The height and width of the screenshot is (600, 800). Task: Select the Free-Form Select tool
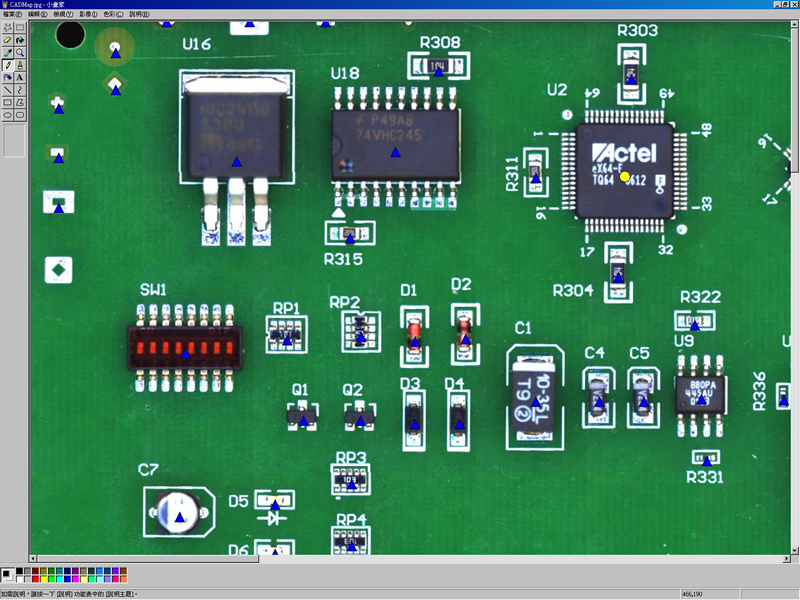[x=8, y=28]
